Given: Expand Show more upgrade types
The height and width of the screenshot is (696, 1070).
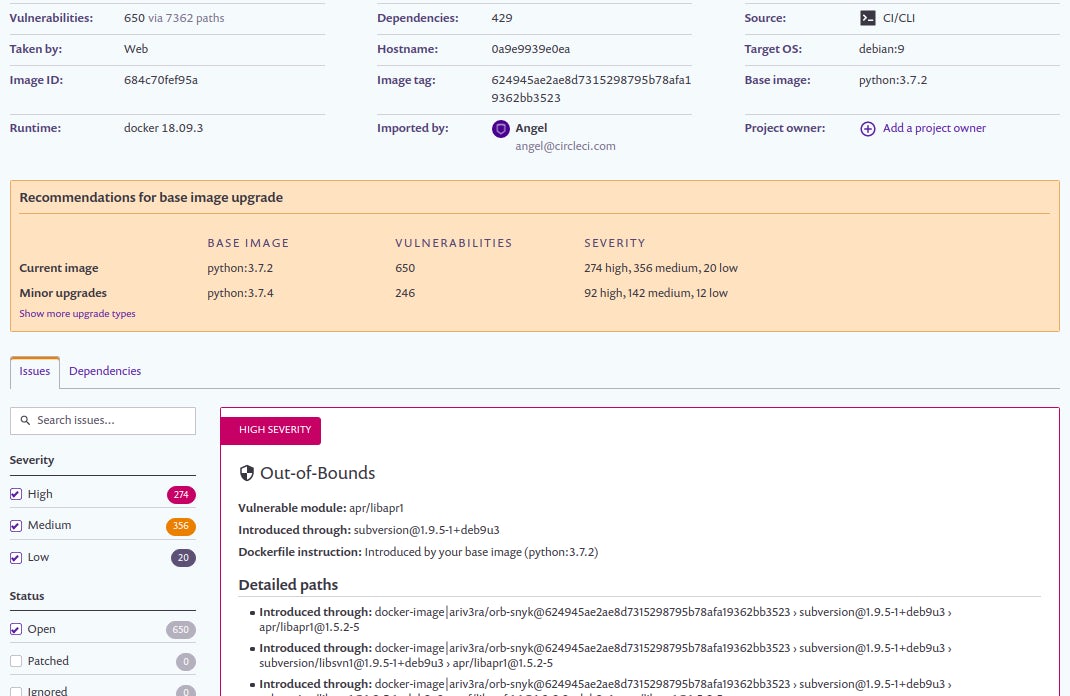Looking at the screenshot, I should [77, 314].
